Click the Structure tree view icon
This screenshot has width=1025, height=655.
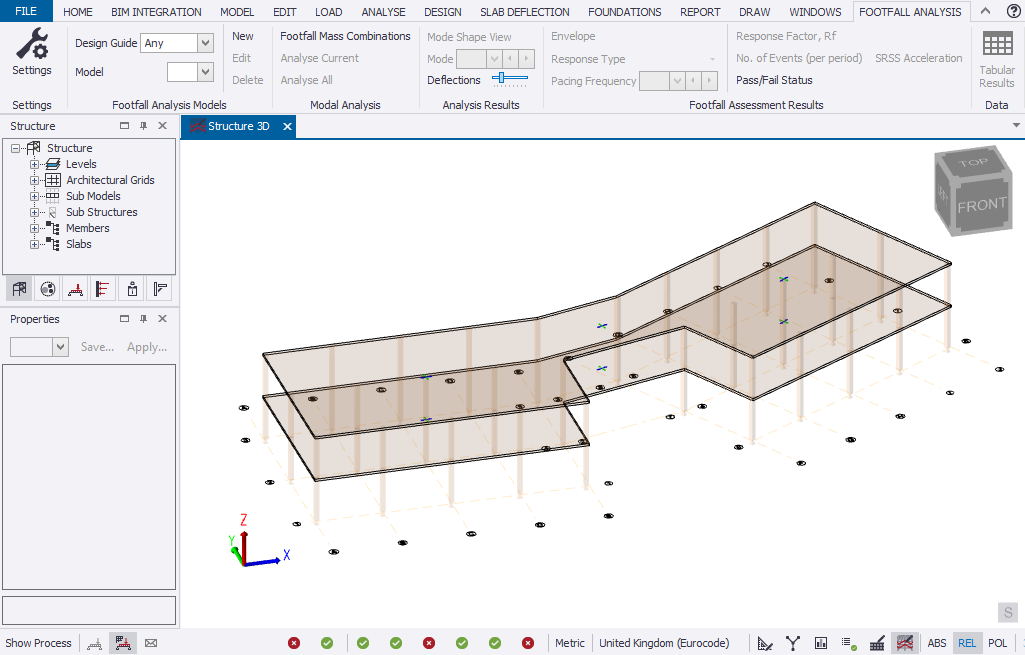[18, 290]
